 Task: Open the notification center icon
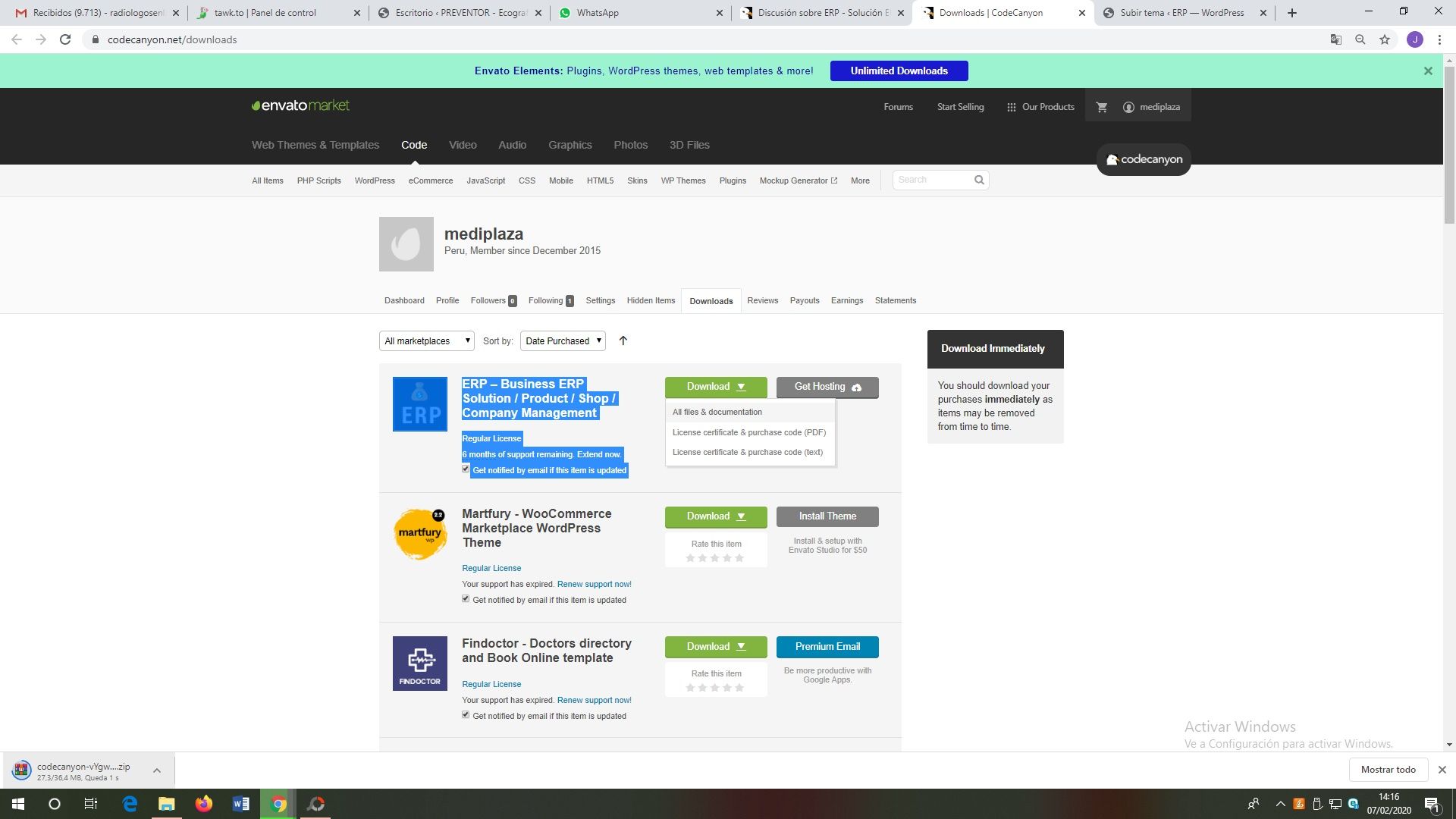(1432, 804)
